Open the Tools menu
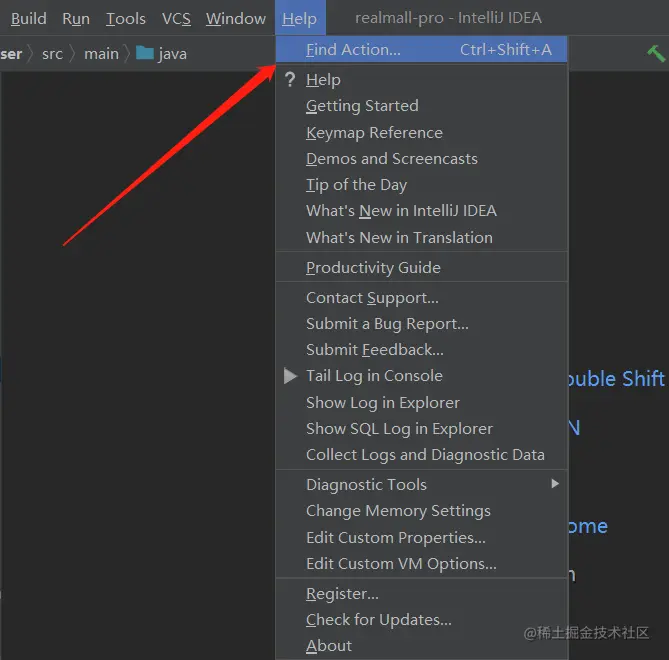This screenshot has width=669, height=660. click(126, 18)
